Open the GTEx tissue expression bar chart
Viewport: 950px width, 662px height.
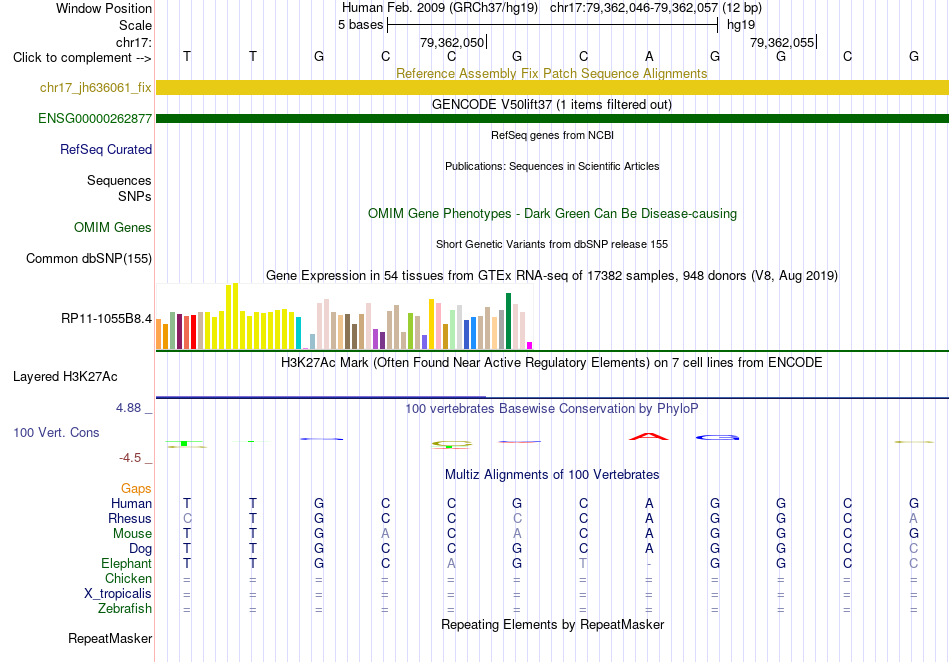(x=344, y=316)
